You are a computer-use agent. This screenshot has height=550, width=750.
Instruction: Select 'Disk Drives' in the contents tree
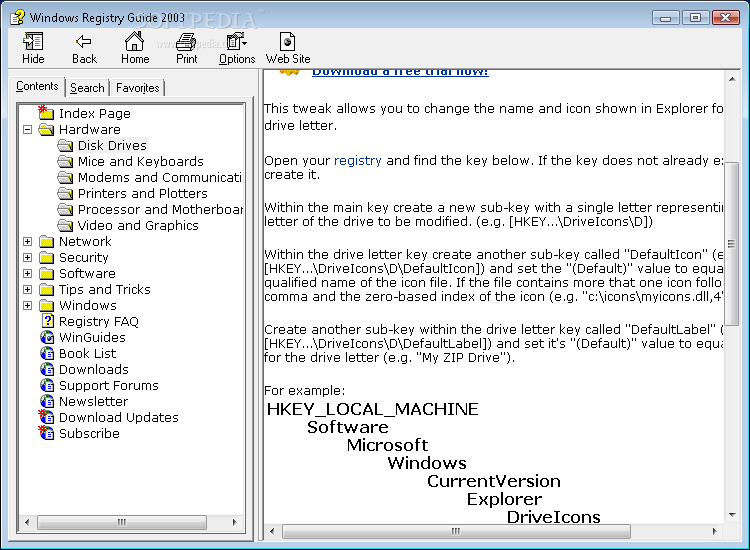pyautogui.click(x=112, y=145)
